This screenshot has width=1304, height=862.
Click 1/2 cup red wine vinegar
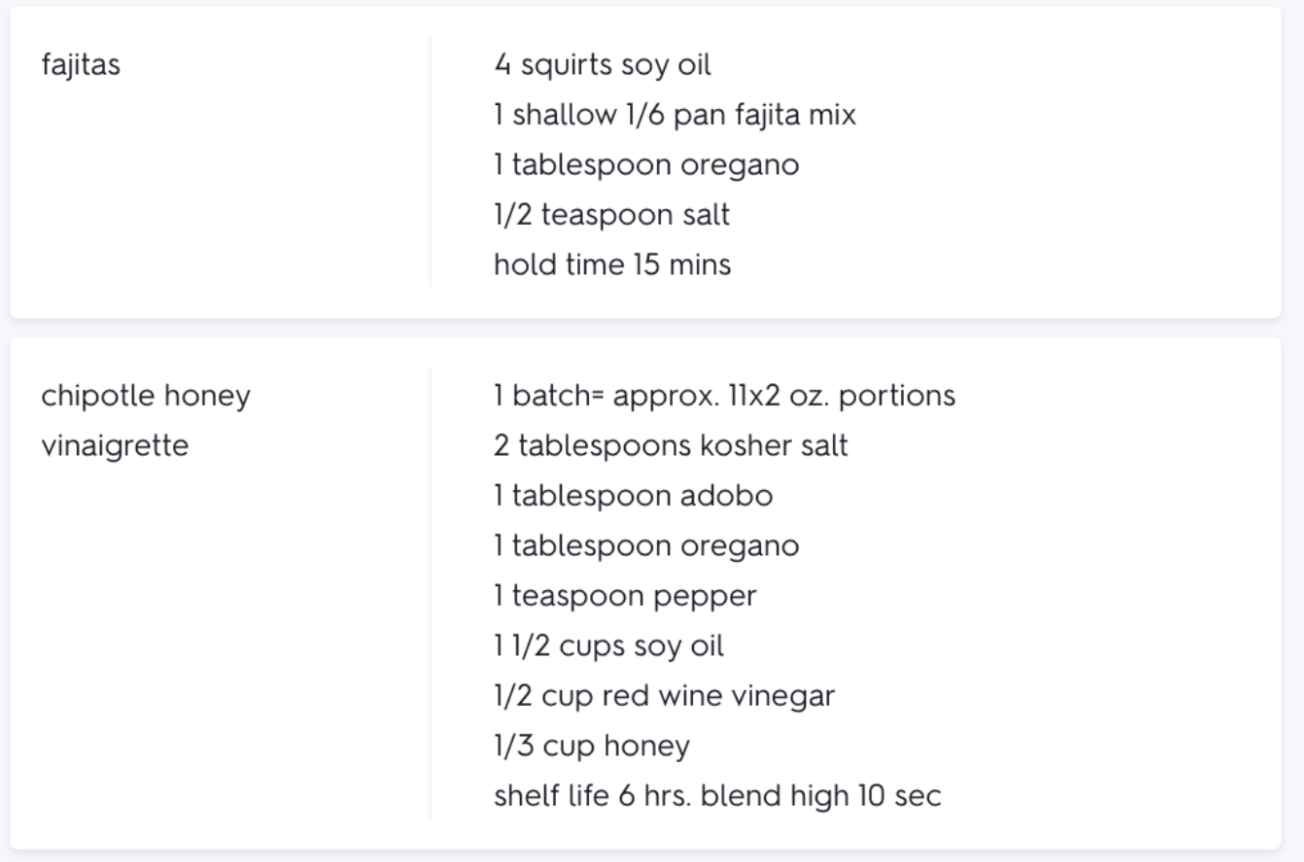[664, 696]
